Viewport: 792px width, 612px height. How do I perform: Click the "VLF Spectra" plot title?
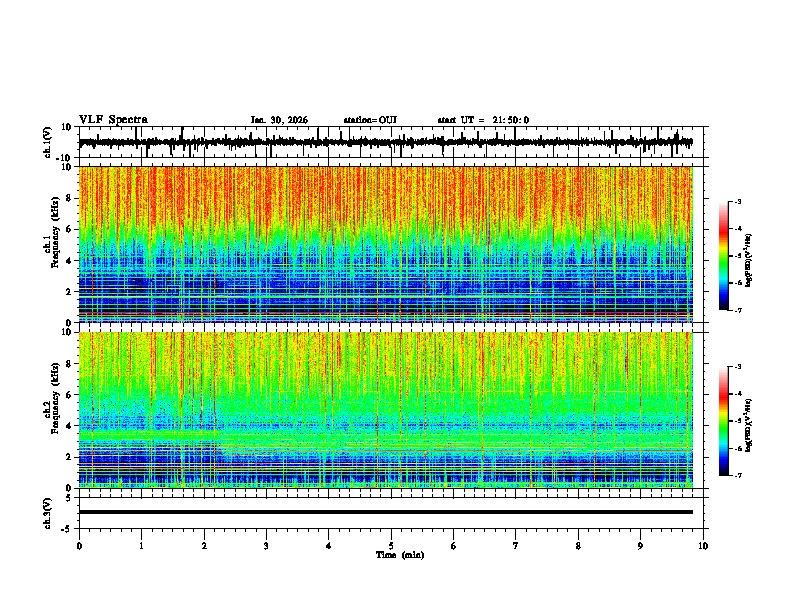tap(113, 120)
